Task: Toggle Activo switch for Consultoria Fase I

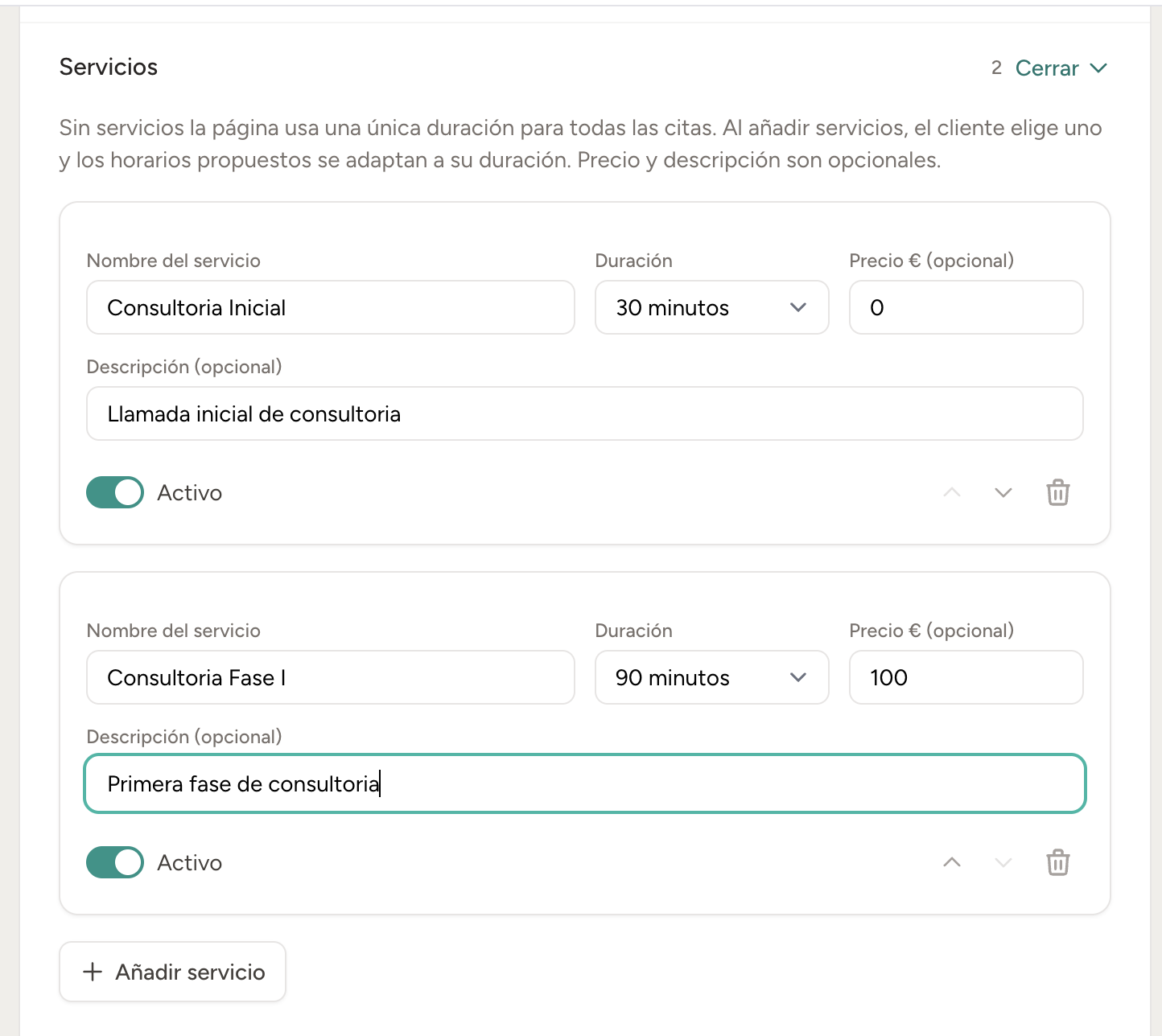Action: [x=115, y=862]
